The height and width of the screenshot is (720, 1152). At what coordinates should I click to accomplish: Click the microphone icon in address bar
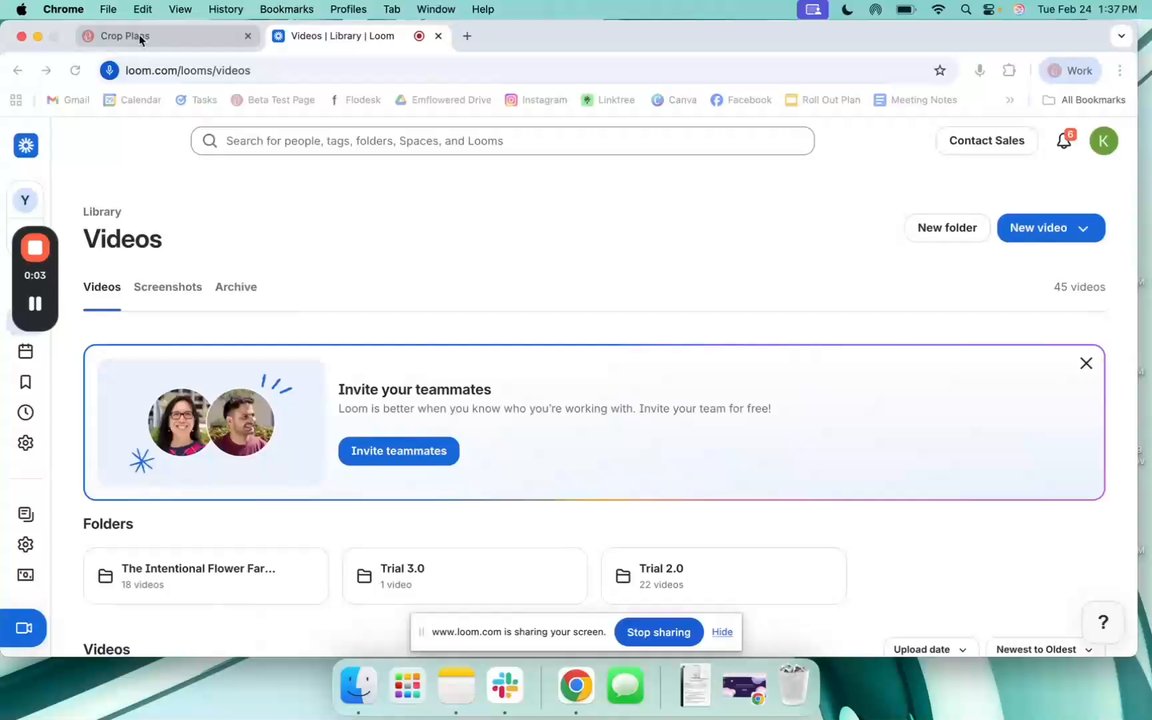(979, 71)
